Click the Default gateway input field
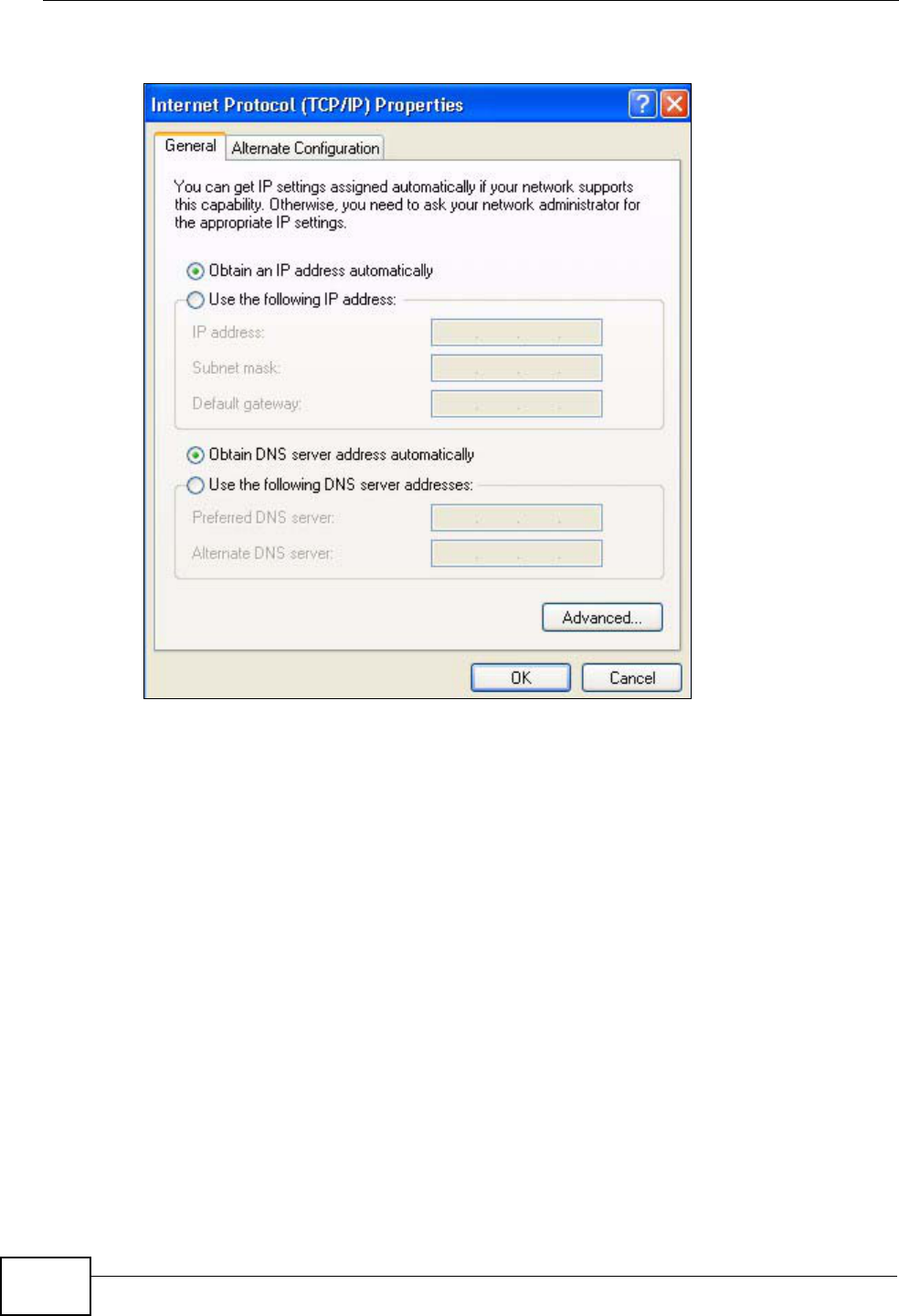This screenshot has width=899, height=1316. 516,404
